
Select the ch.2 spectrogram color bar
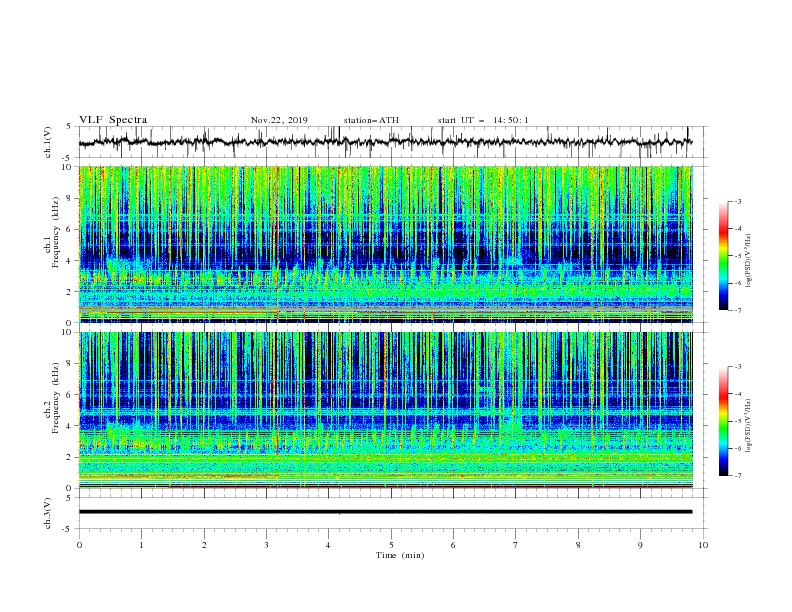click(x=723, y=421)
